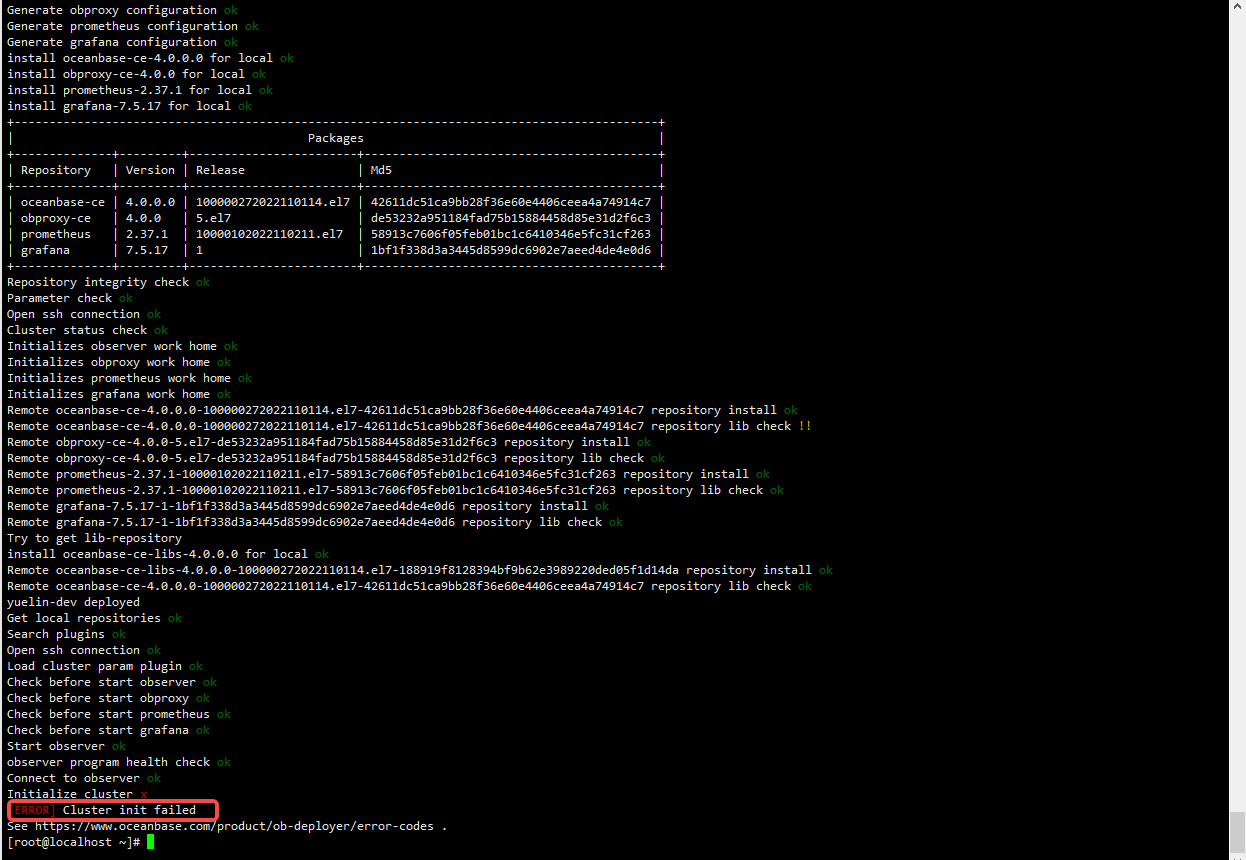Click the 'Load cluster param plugin' line
1246x860 pixels.
coord(105,666)
